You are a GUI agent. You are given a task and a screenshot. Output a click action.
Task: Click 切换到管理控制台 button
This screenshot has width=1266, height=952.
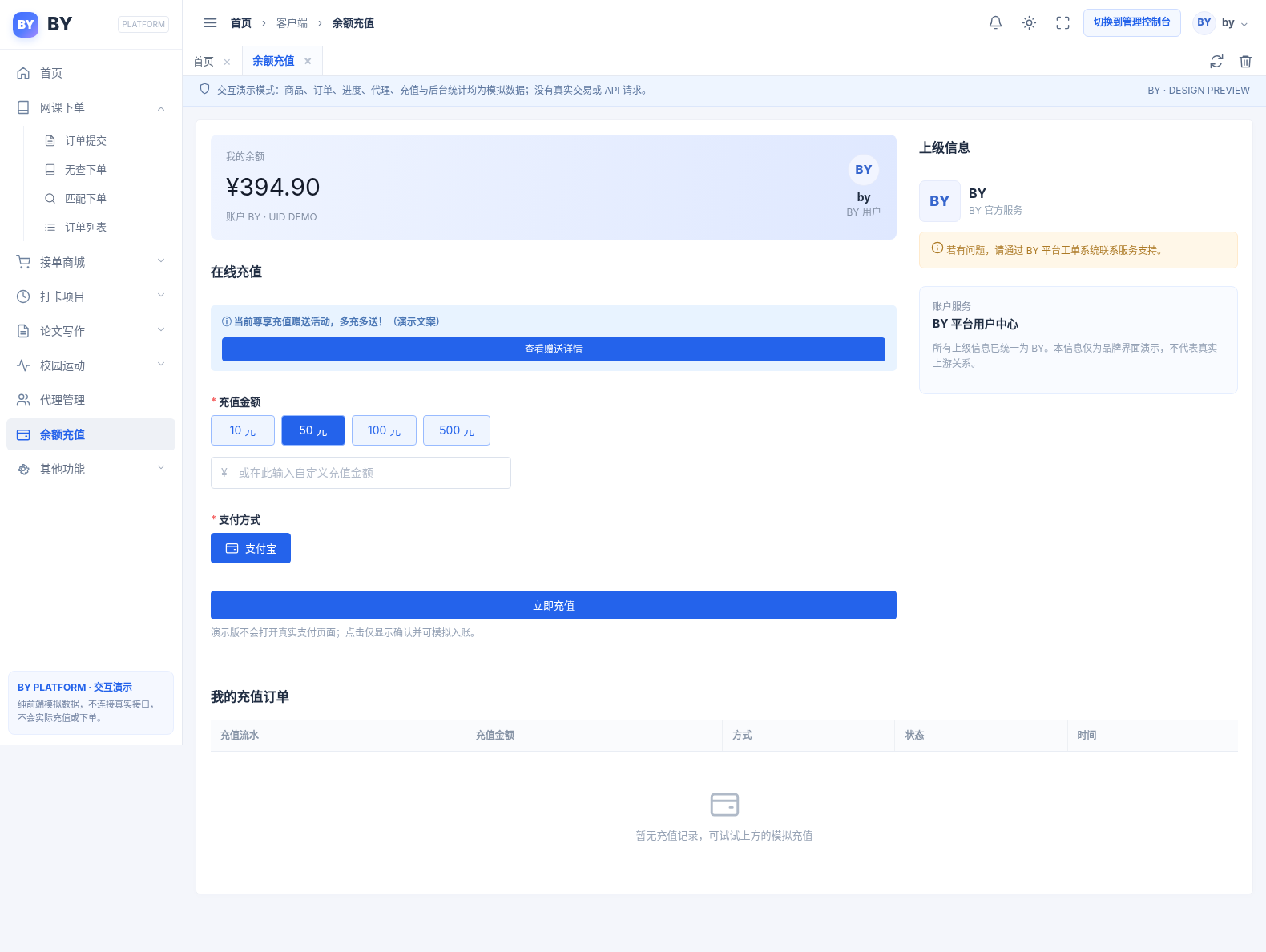click(1132, 22)
